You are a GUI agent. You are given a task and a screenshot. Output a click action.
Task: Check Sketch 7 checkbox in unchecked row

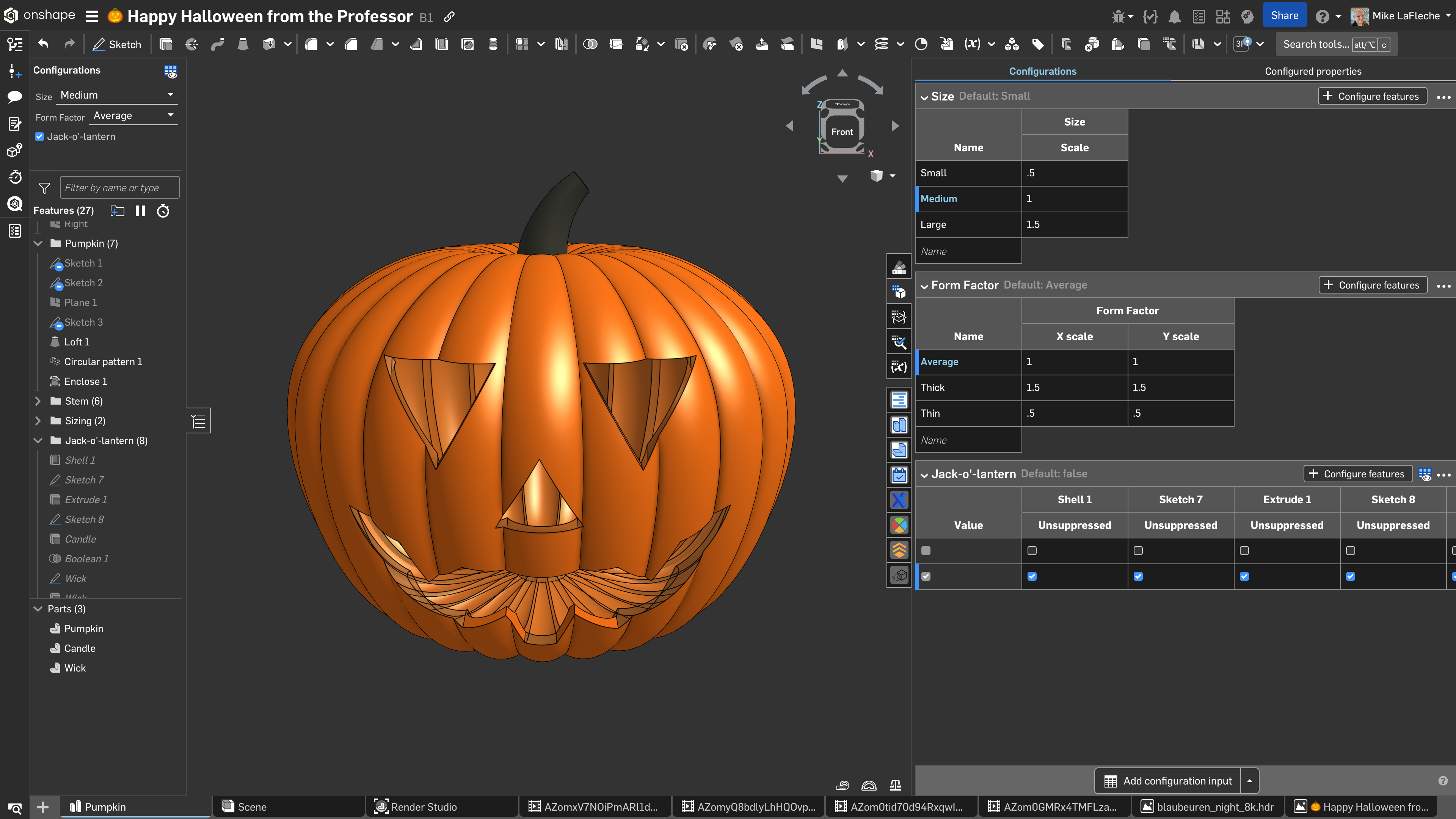click(1138, 551)
